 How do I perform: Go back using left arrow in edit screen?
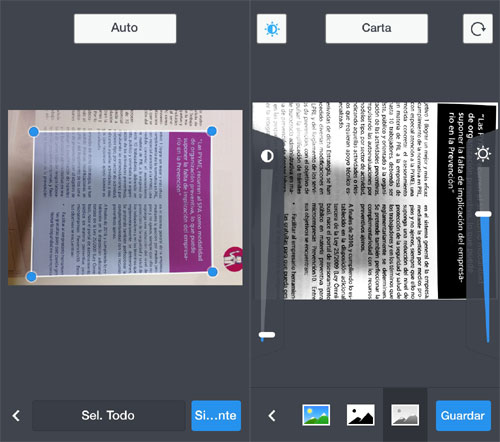(272, 416)
